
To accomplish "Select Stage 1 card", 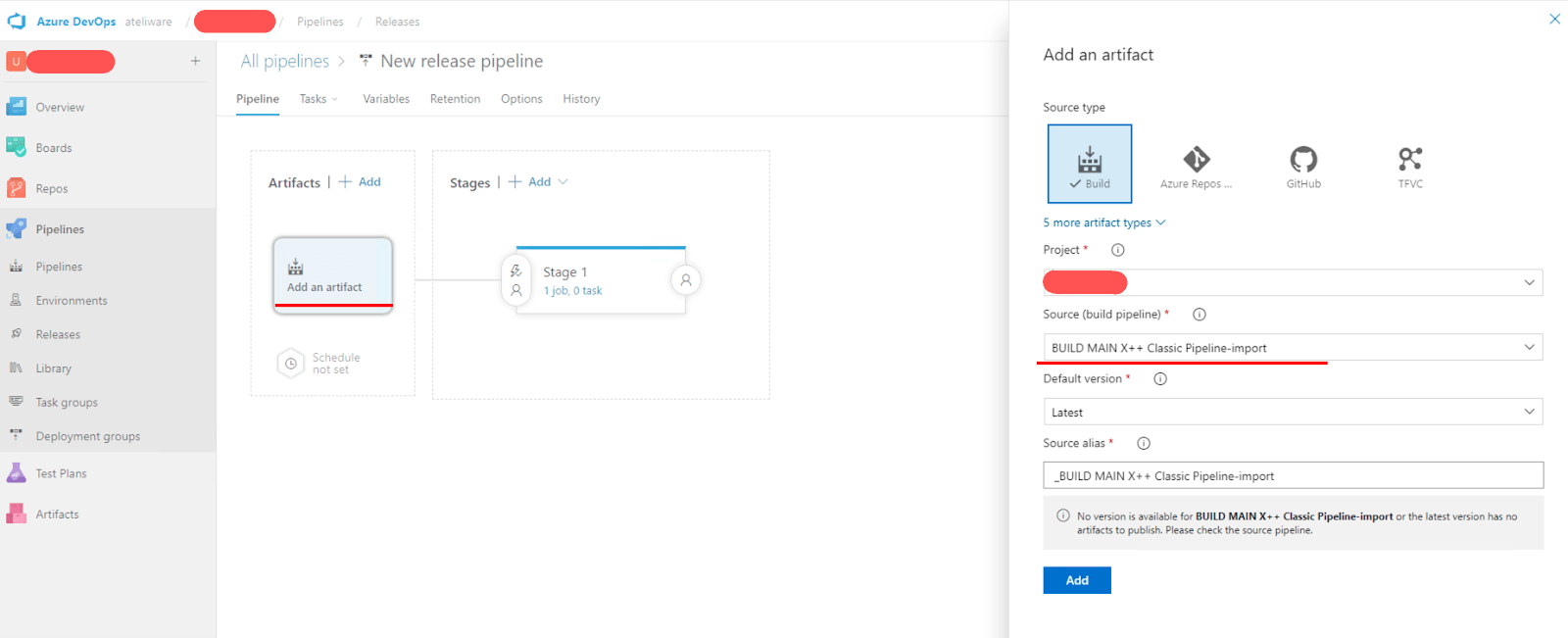I will coord(601,280).
